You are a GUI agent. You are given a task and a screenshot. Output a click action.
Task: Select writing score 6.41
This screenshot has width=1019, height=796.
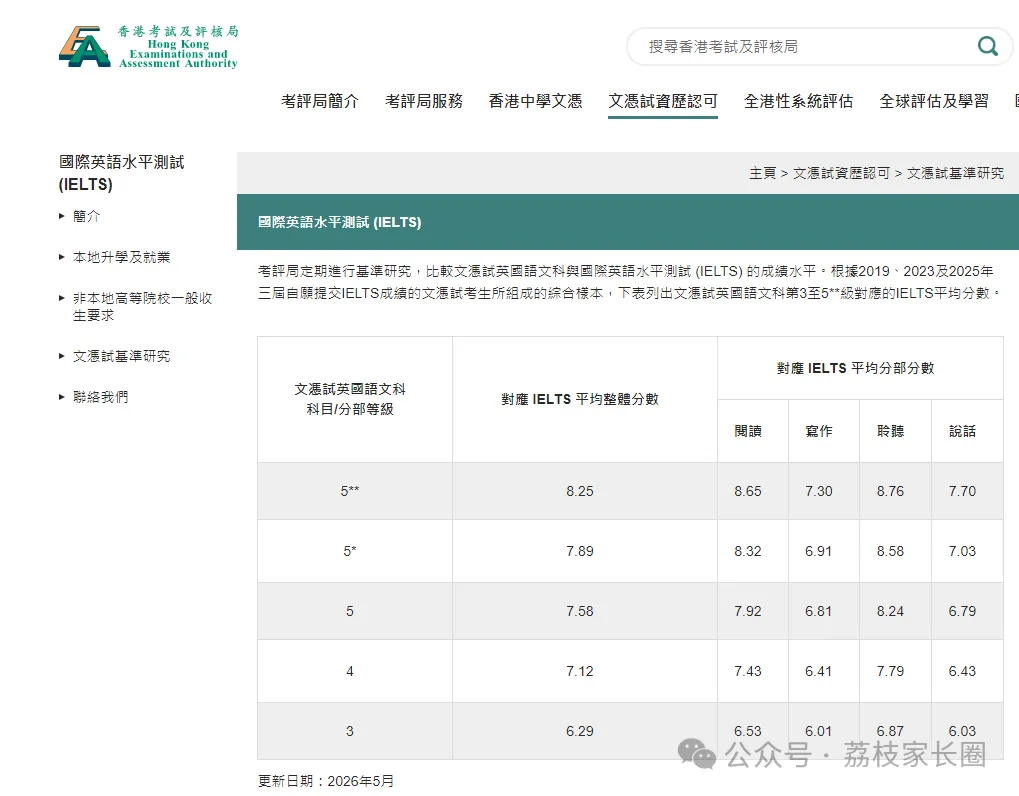(819, 671)
